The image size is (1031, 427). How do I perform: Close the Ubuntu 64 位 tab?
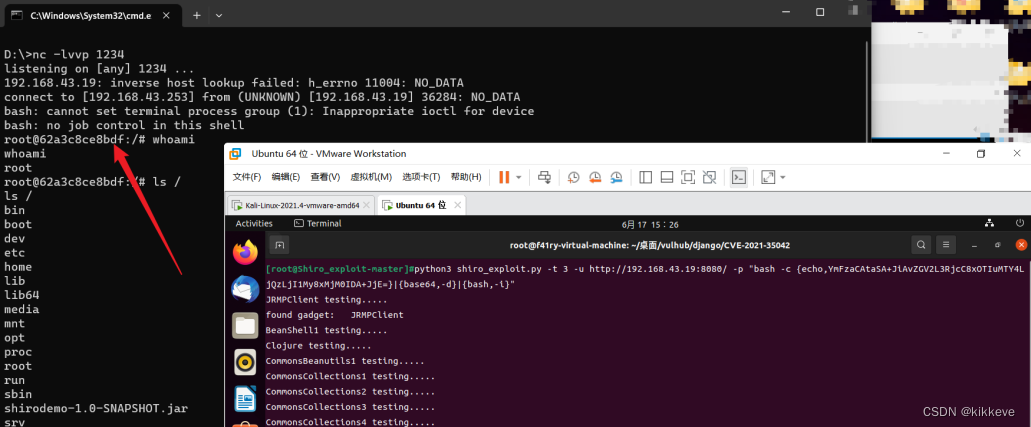458,205
